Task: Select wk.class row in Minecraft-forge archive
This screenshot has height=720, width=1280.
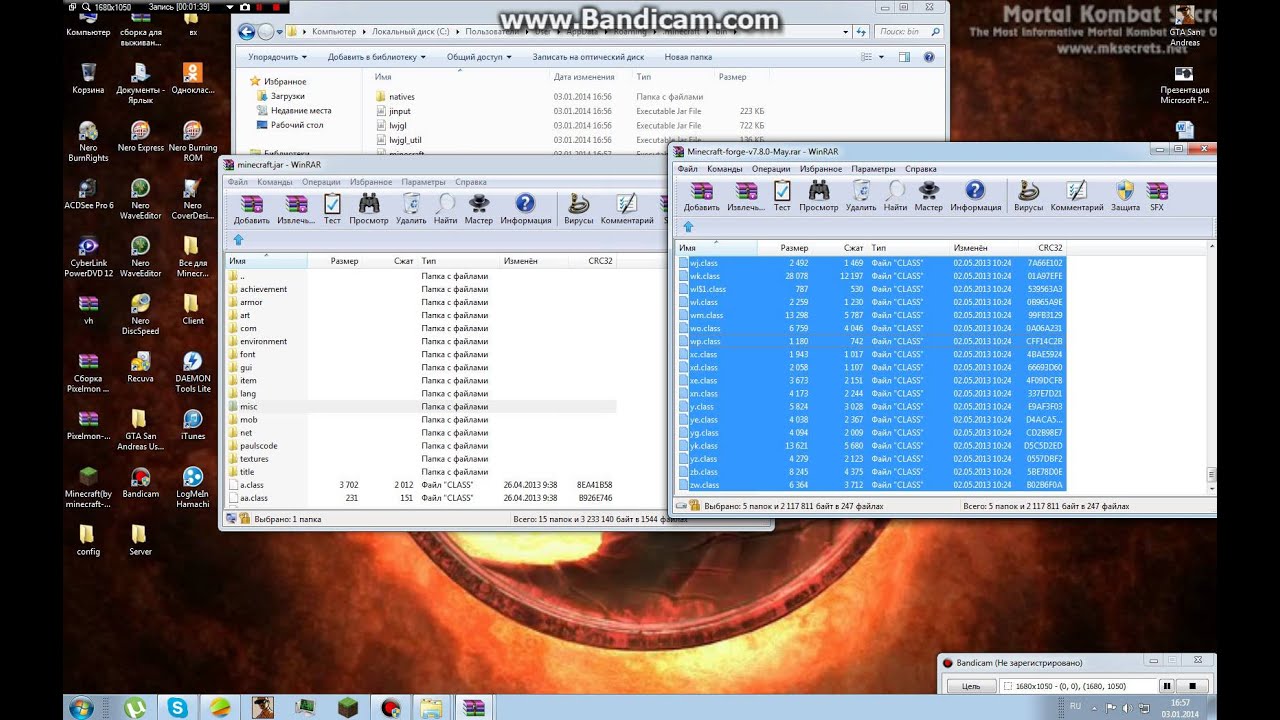Action: pyautogui.click(x=871, y=275)
